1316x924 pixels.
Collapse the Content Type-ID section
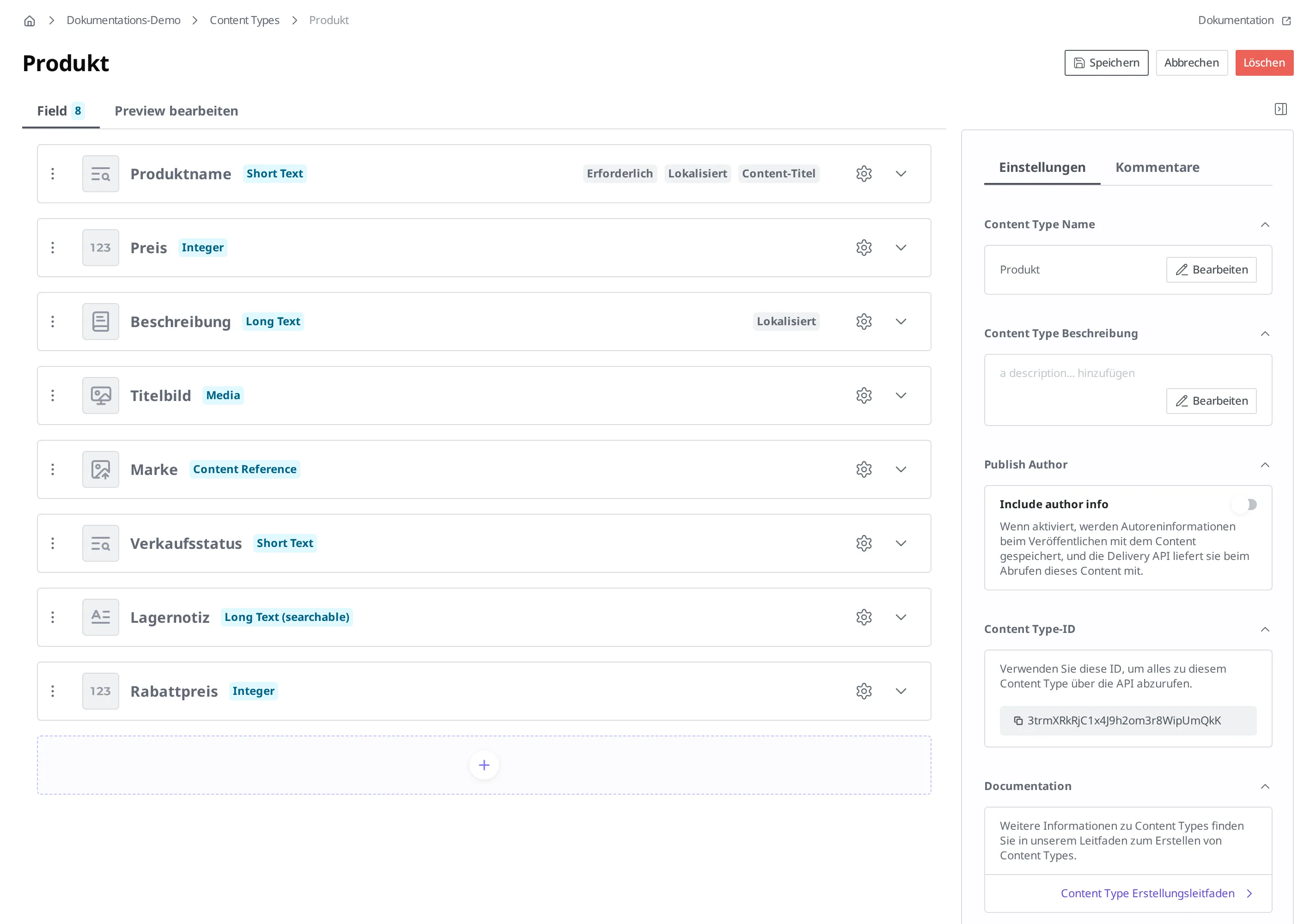(x=1265, y=629)
